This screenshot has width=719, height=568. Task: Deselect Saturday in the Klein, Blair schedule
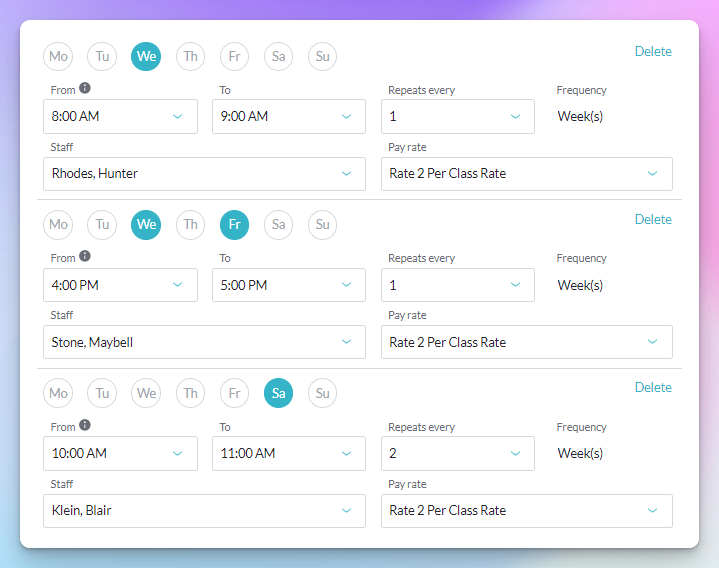[278, 393]
